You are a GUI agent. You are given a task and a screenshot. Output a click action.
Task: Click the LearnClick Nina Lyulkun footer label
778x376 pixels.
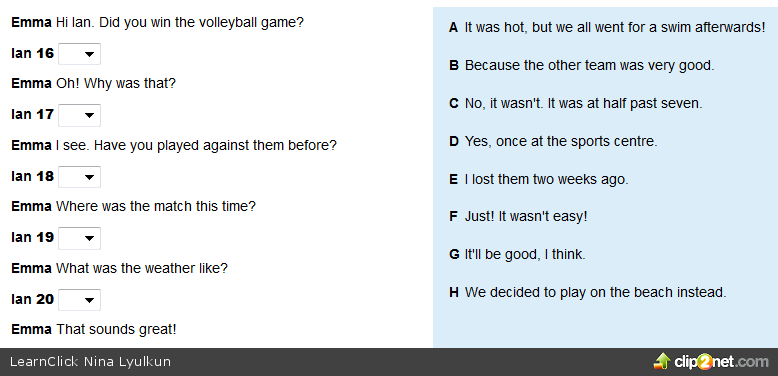click(x=90, y=362)
